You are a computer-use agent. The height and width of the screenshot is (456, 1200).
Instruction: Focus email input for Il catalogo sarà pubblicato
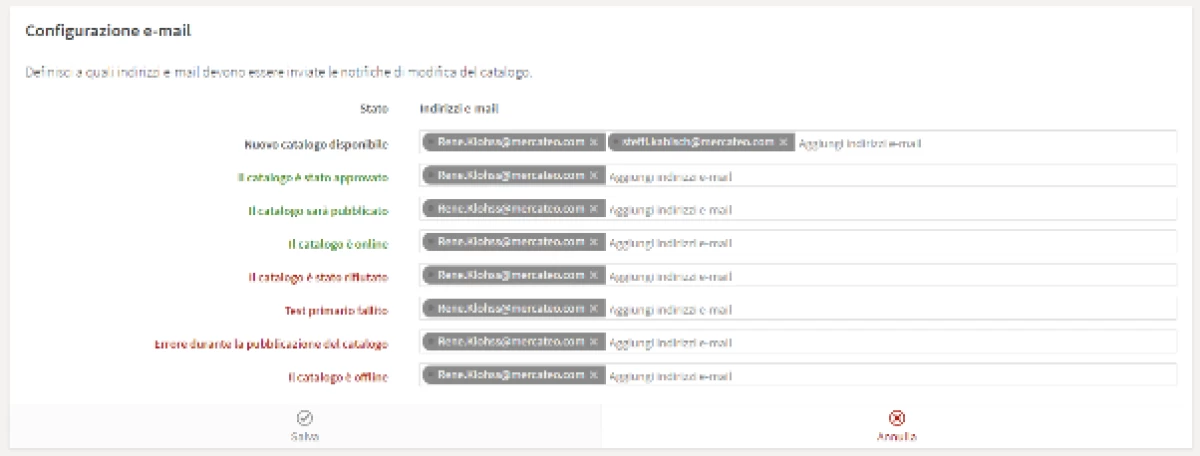(x=880, y=210)
